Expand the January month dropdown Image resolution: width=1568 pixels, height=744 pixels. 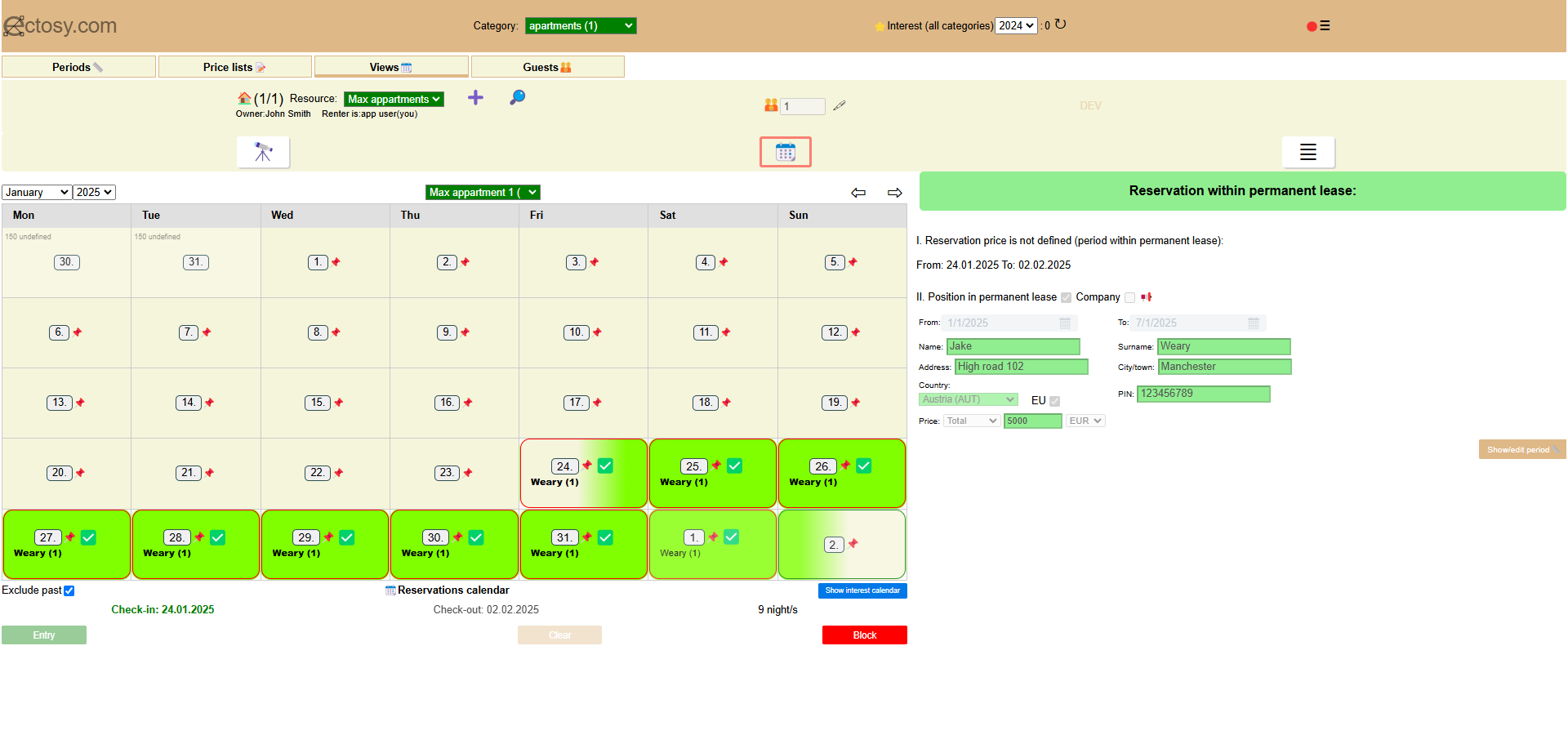tap(37, 193)
